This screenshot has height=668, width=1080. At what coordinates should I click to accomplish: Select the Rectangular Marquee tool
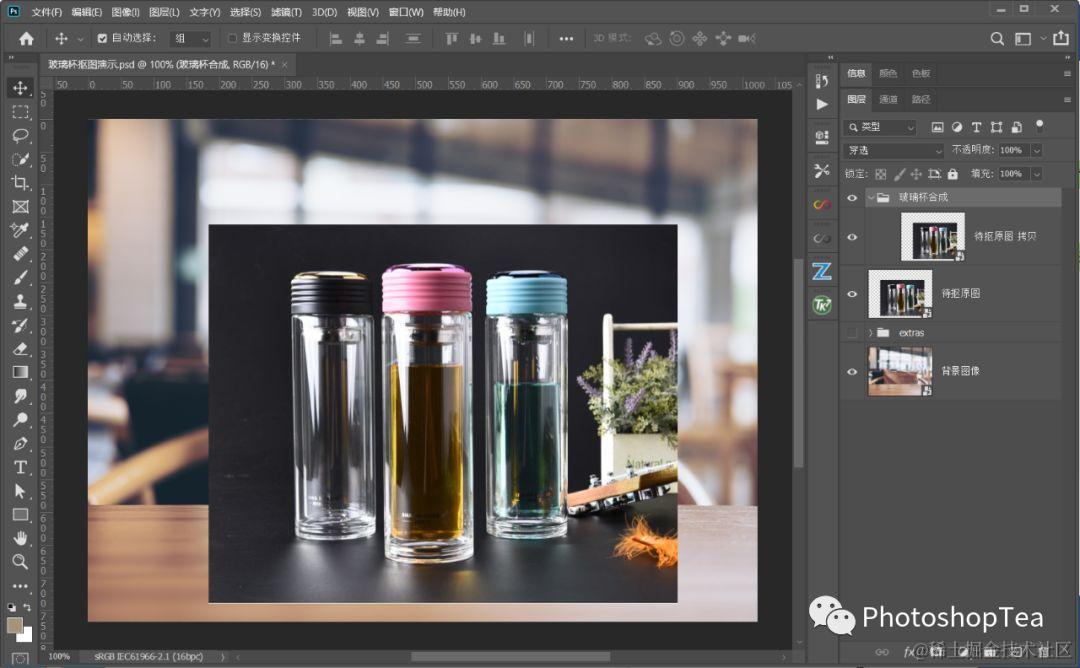click(x=20, y=112)
